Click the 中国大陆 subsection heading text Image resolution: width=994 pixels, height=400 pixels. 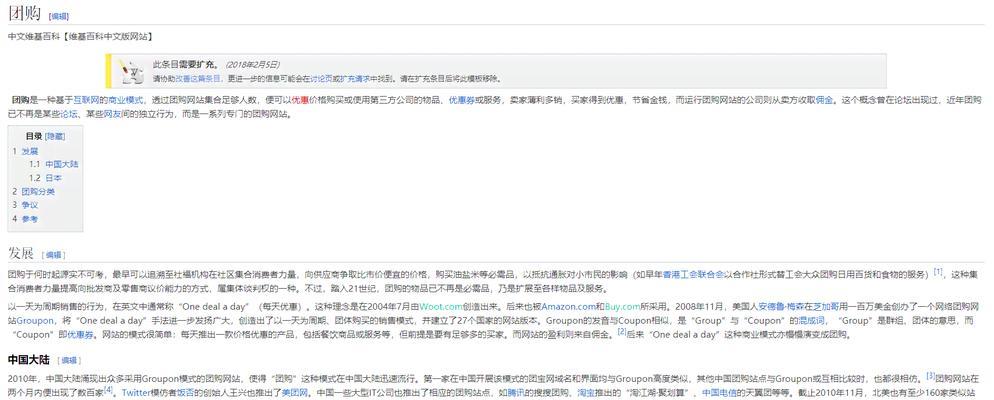30,359
